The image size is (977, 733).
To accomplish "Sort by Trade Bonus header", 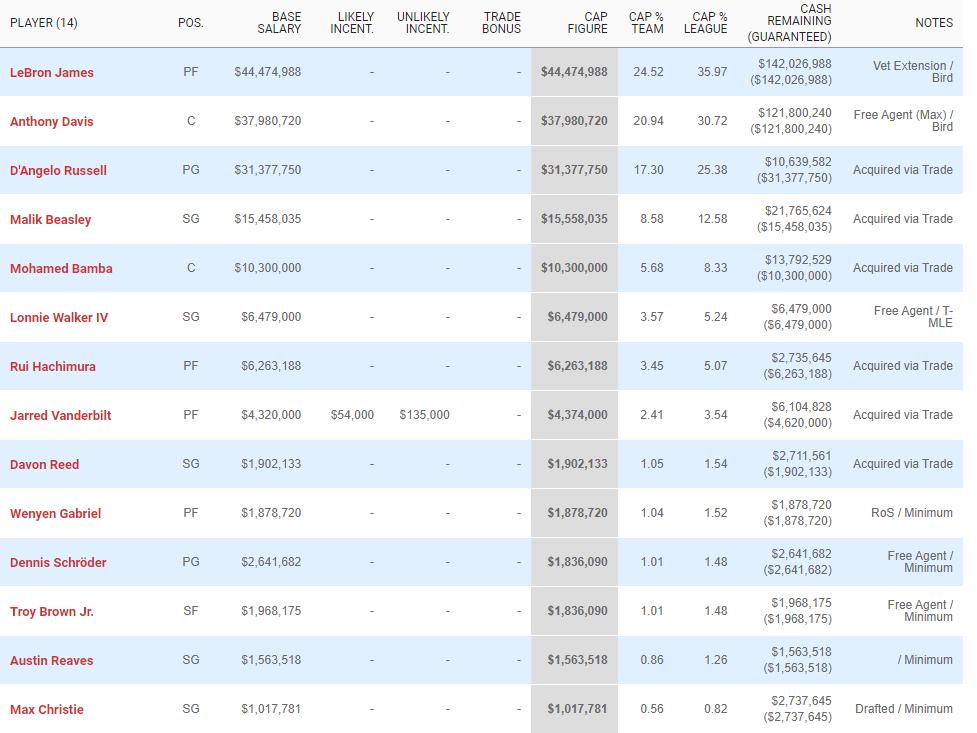I will pos(501,23).
